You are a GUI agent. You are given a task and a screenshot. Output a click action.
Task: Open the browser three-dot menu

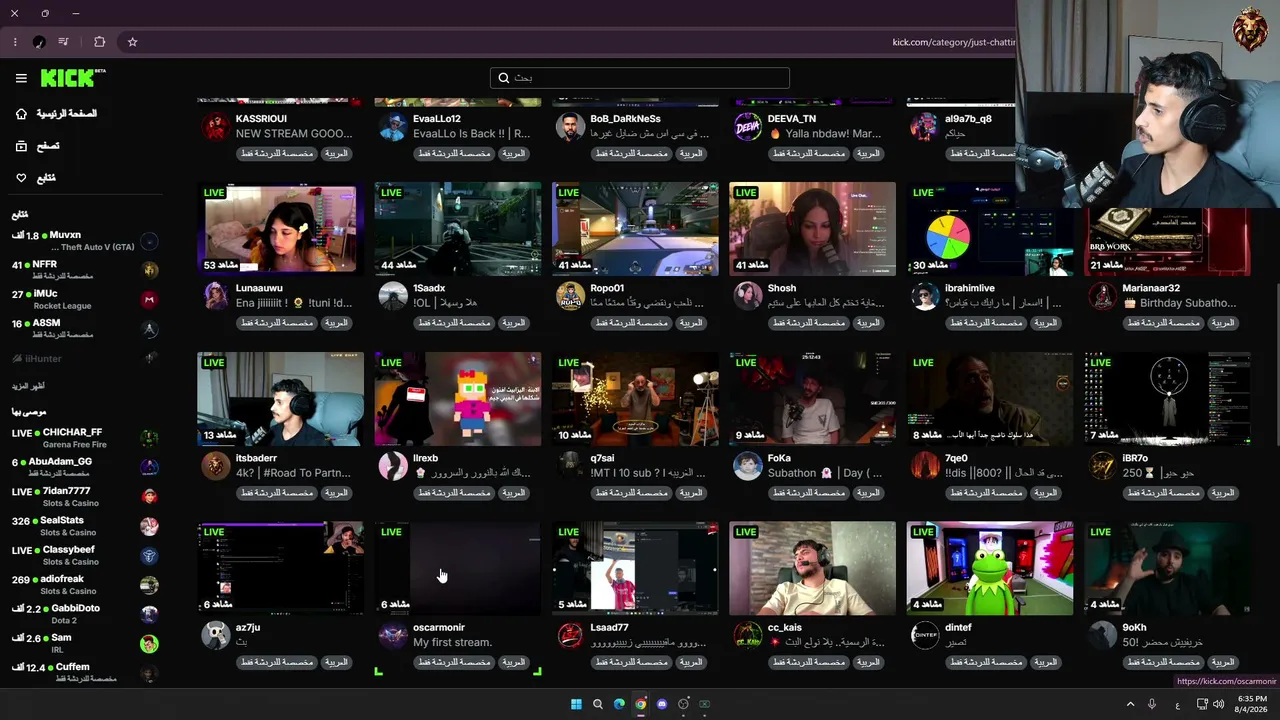tap(15, 42)
